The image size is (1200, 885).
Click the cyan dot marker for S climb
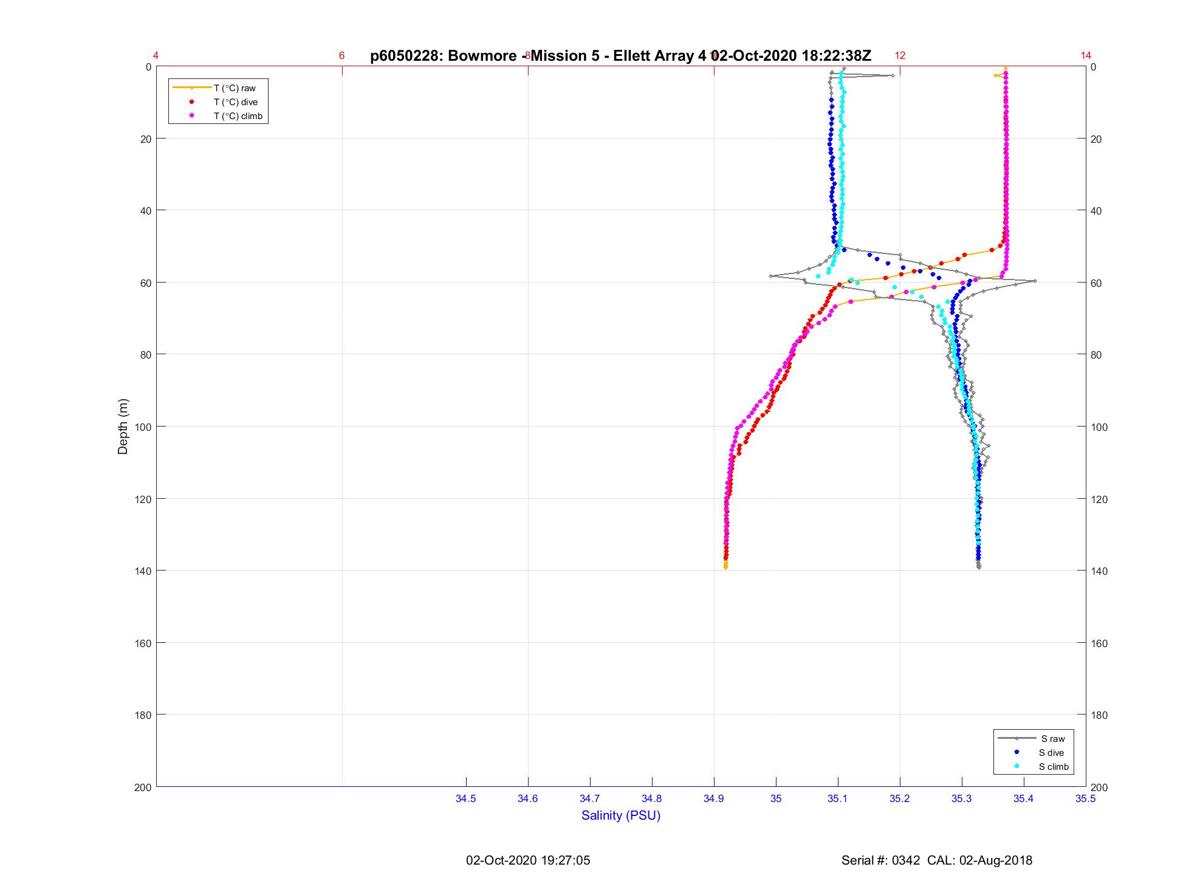[x=1016, y=766]
